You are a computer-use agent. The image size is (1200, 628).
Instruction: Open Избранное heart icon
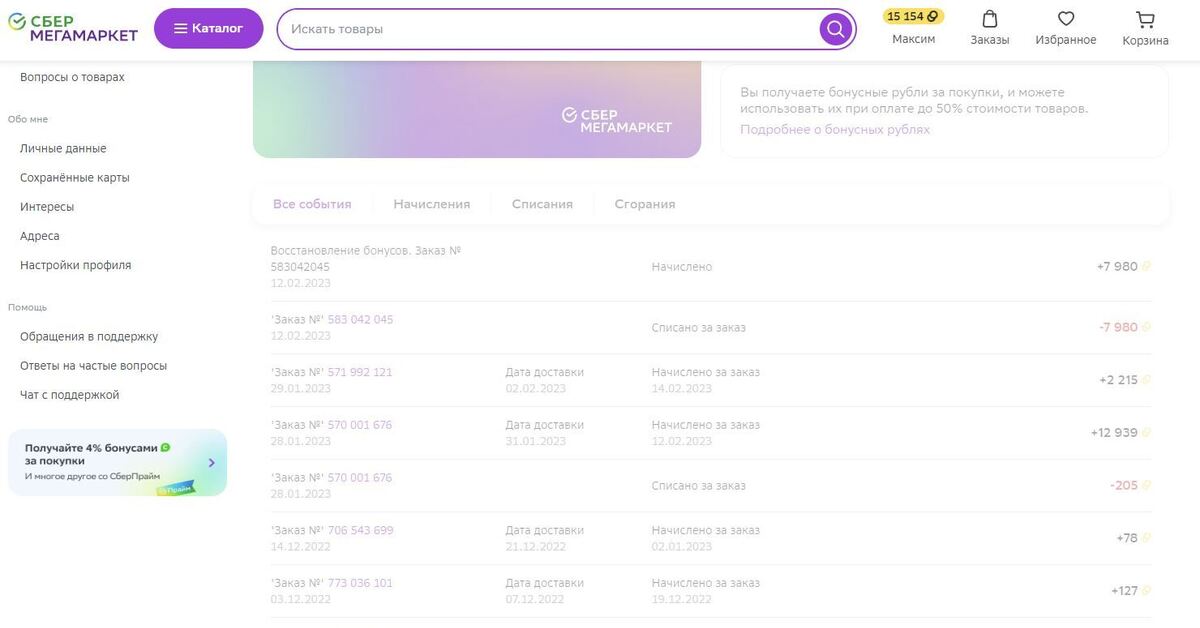[1066, 19]
